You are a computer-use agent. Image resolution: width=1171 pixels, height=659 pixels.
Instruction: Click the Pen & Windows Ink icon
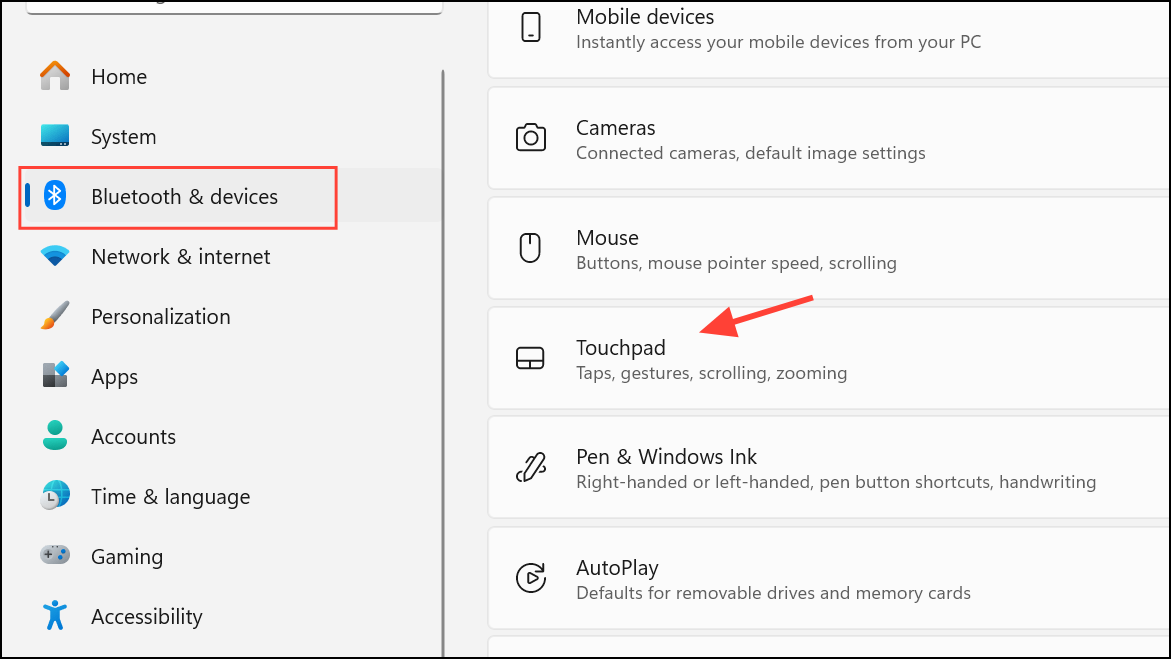531,467
